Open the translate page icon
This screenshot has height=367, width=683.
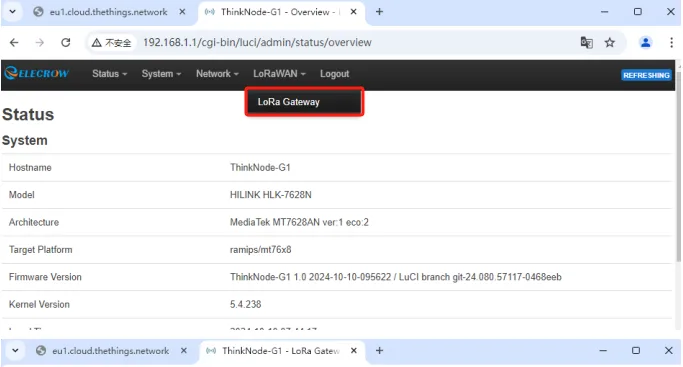point(586,43)
